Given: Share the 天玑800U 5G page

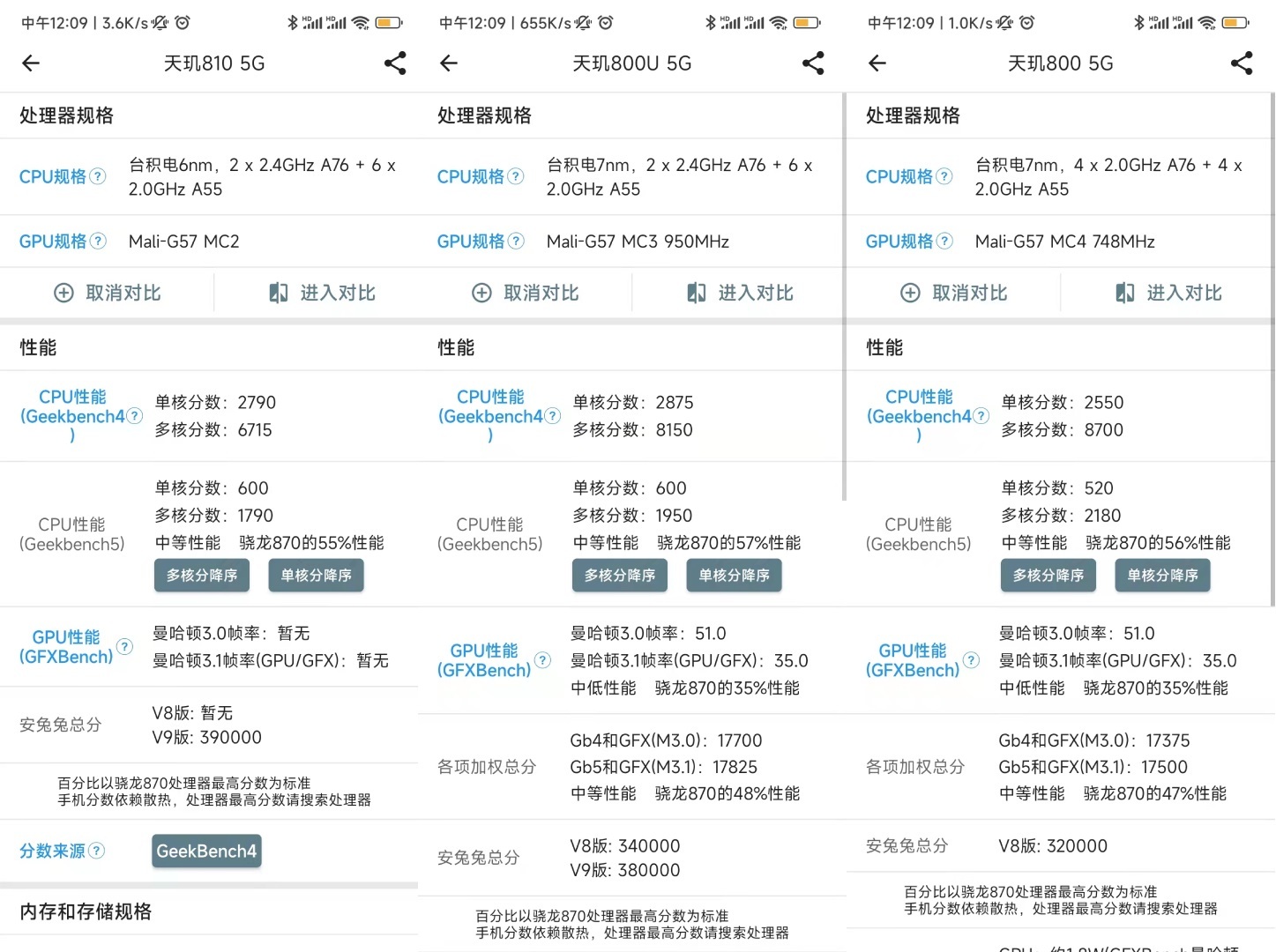Looking at the screenshot, I should 813,63.
